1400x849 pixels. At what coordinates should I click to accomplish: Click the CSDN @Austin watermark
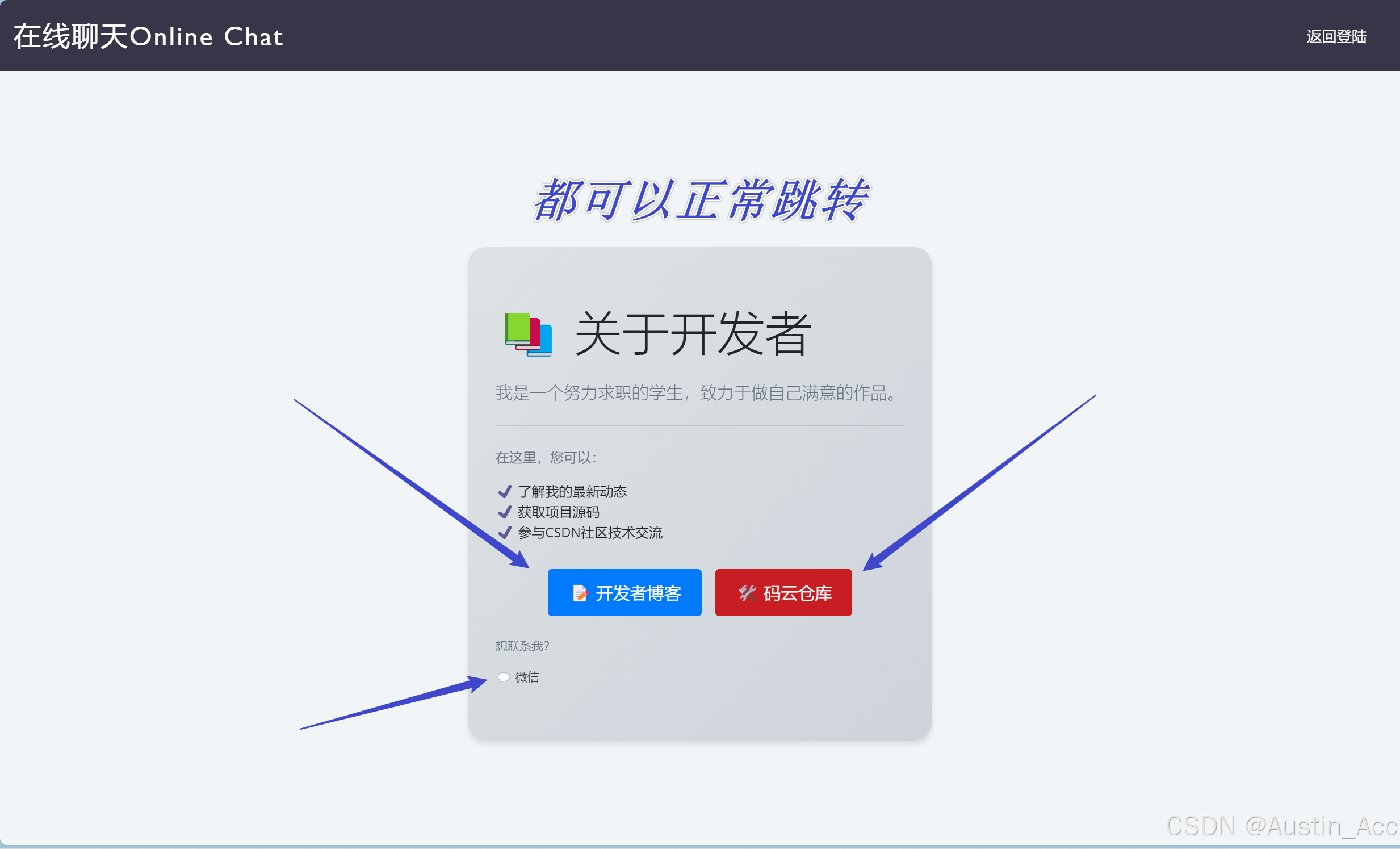(1281, 825)
